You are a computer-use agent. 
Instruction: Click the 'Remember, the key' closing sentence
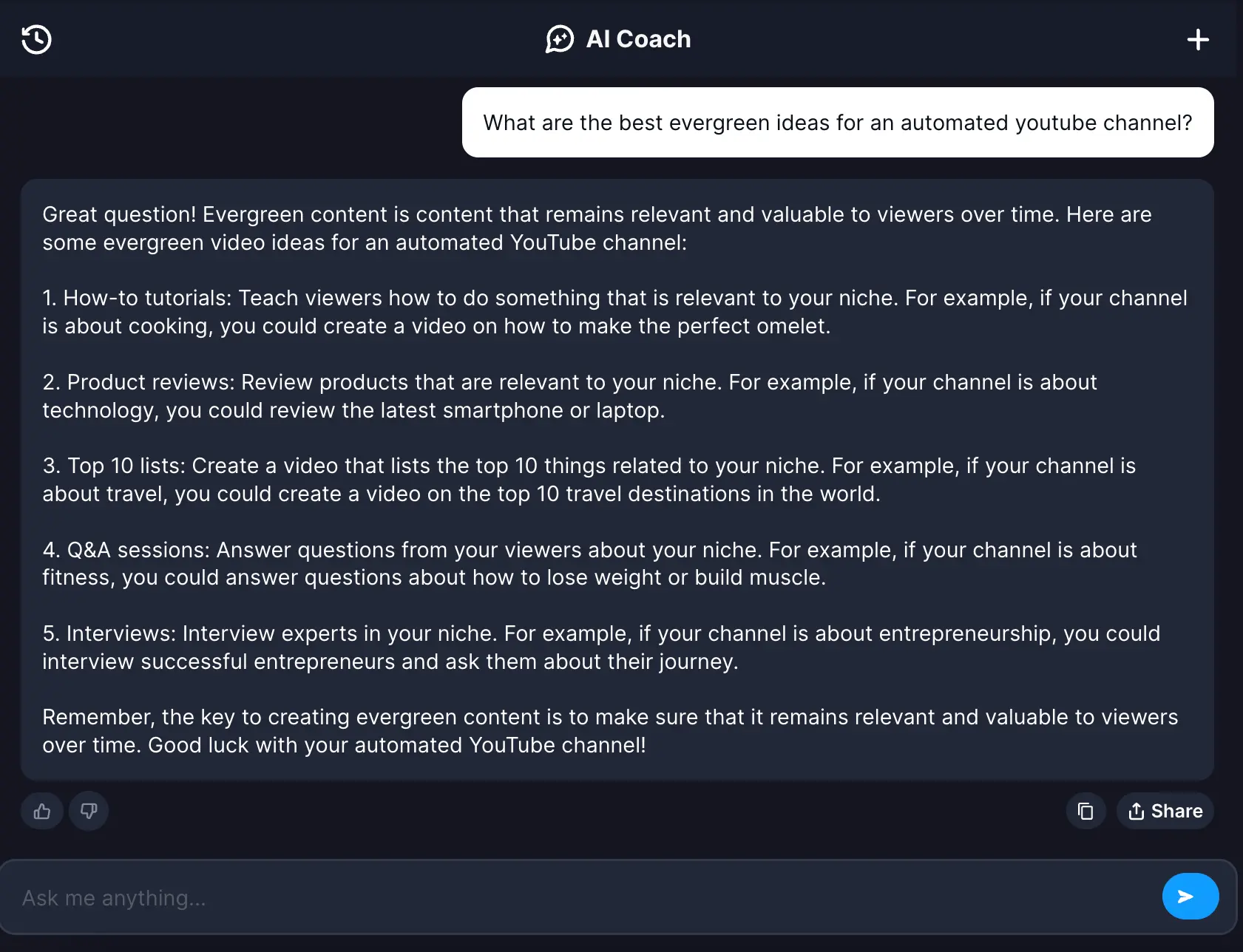(x=609, y=717)
